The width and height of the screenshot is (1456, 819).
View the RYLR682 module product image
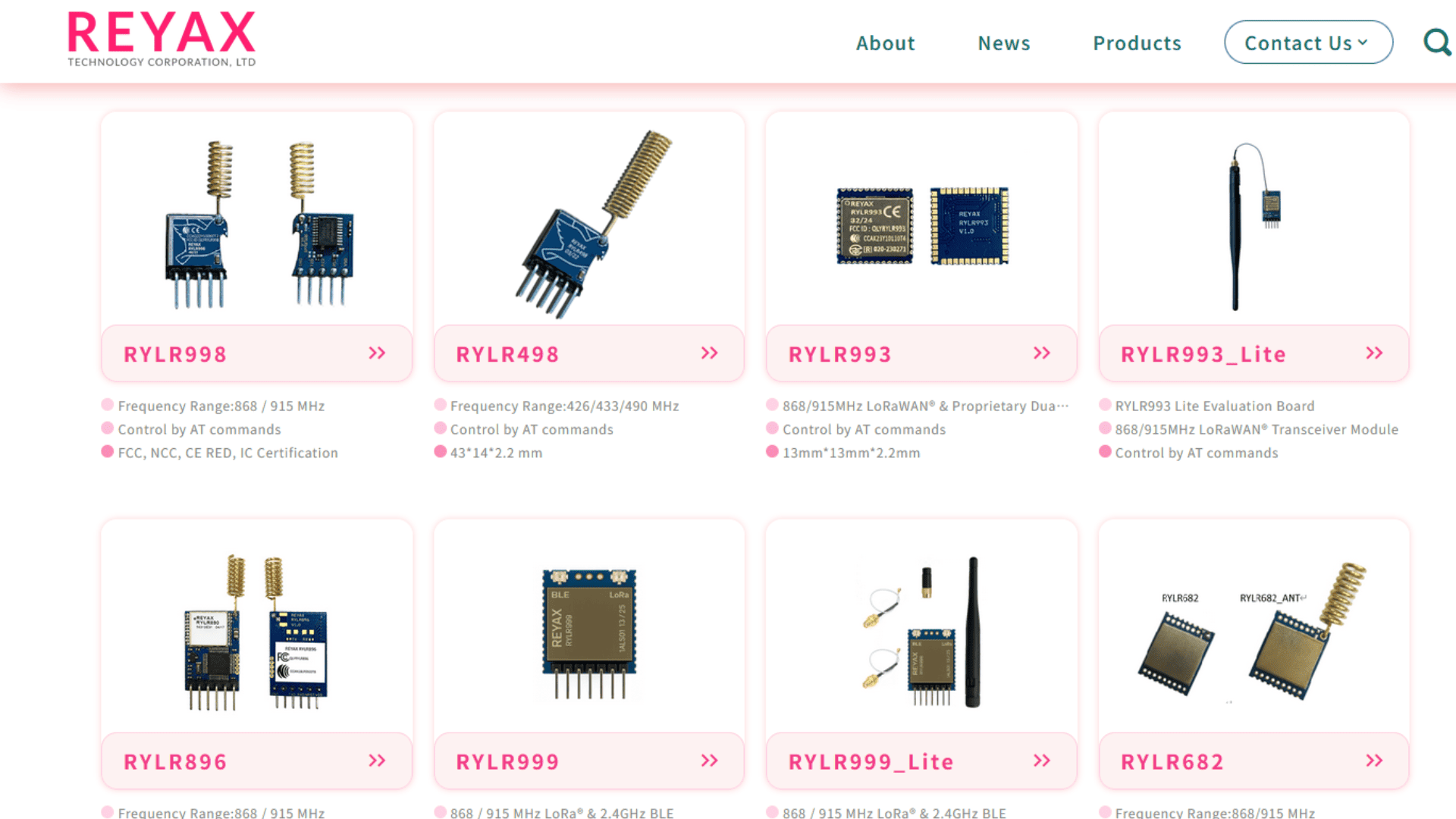1254,631
